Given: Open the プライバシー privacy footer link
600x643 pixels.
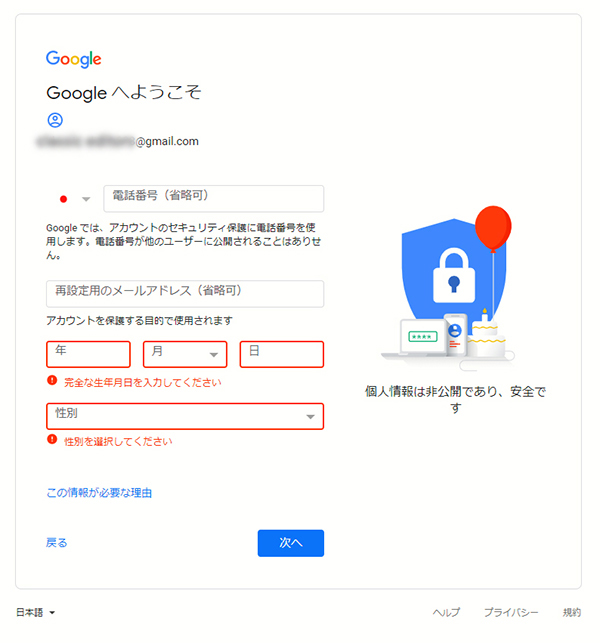Looking at the screenshot, I should point(511,612).
